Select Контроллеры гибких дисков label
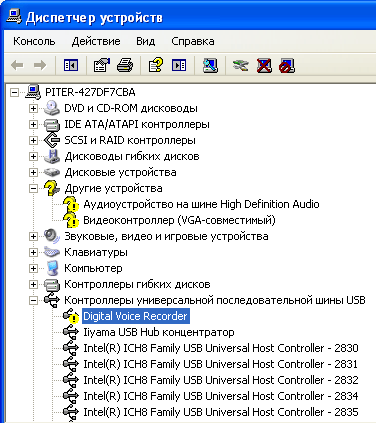Image resolution: width=376 pixels, height=423 pixels. (137, 284)
